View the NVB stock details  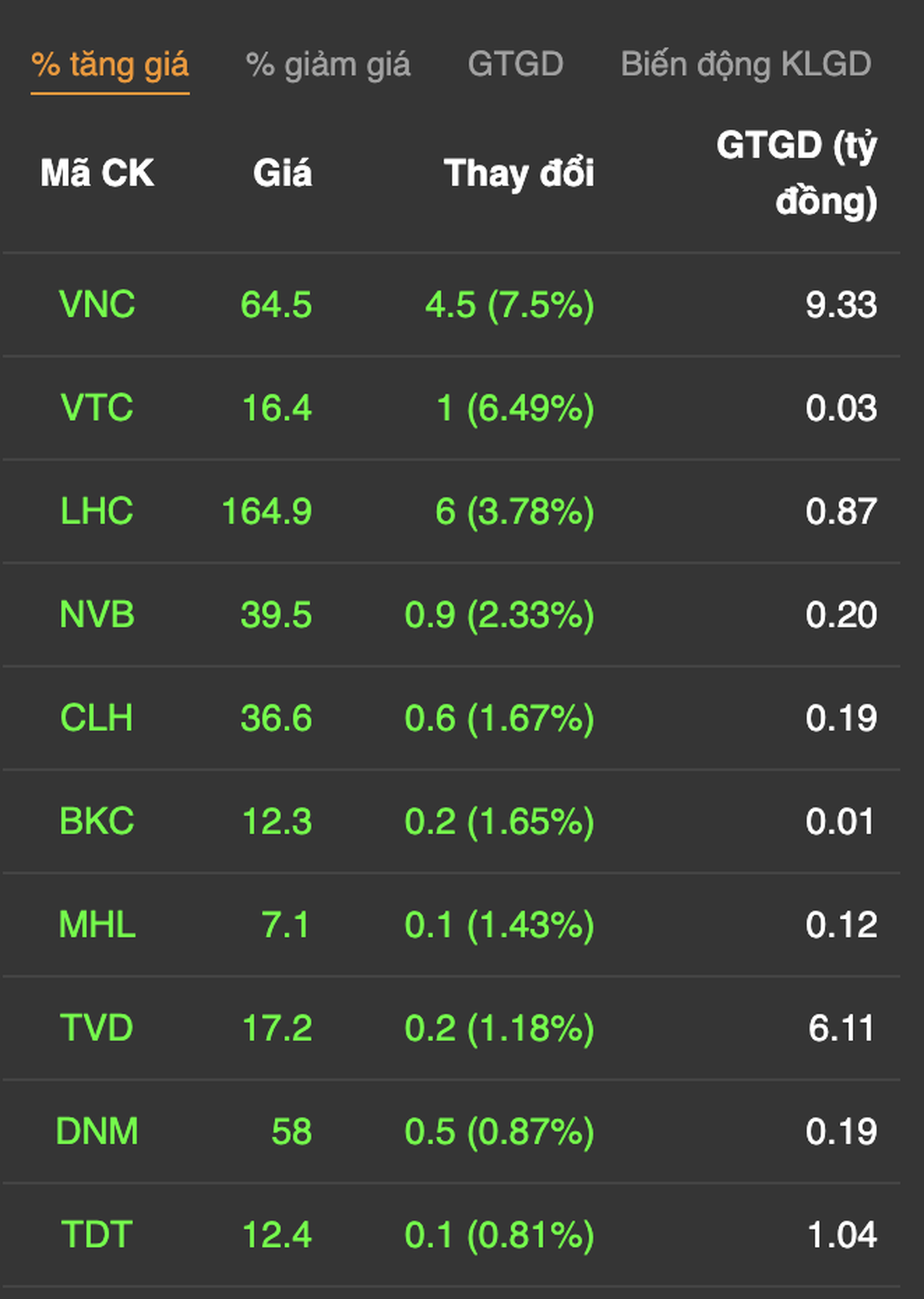[x=97, y=615]
